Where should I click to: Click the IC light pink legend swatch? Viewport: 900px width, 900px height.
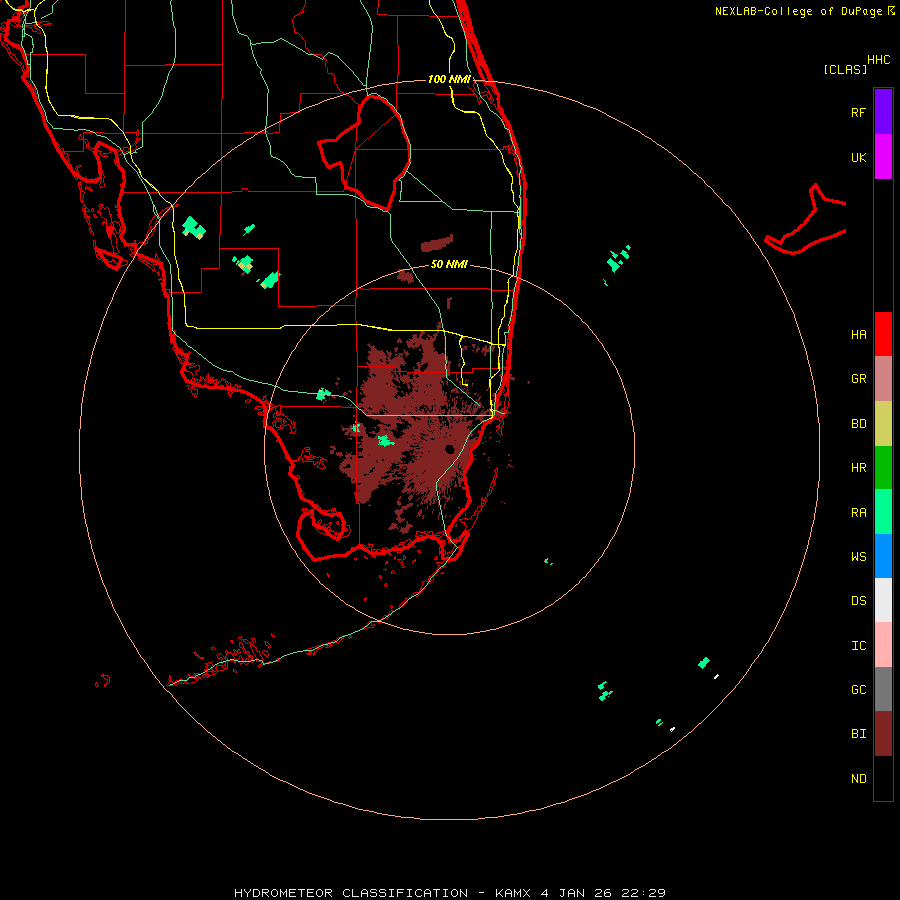883,645
